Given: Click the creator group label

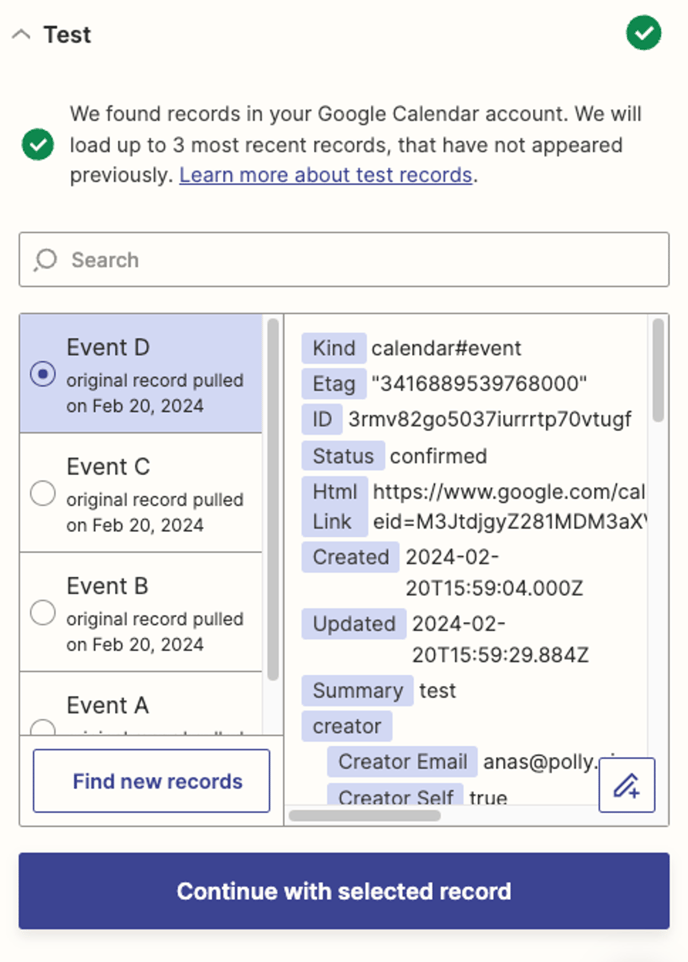Looking at the screenshot, I should [x=347, y=727].
